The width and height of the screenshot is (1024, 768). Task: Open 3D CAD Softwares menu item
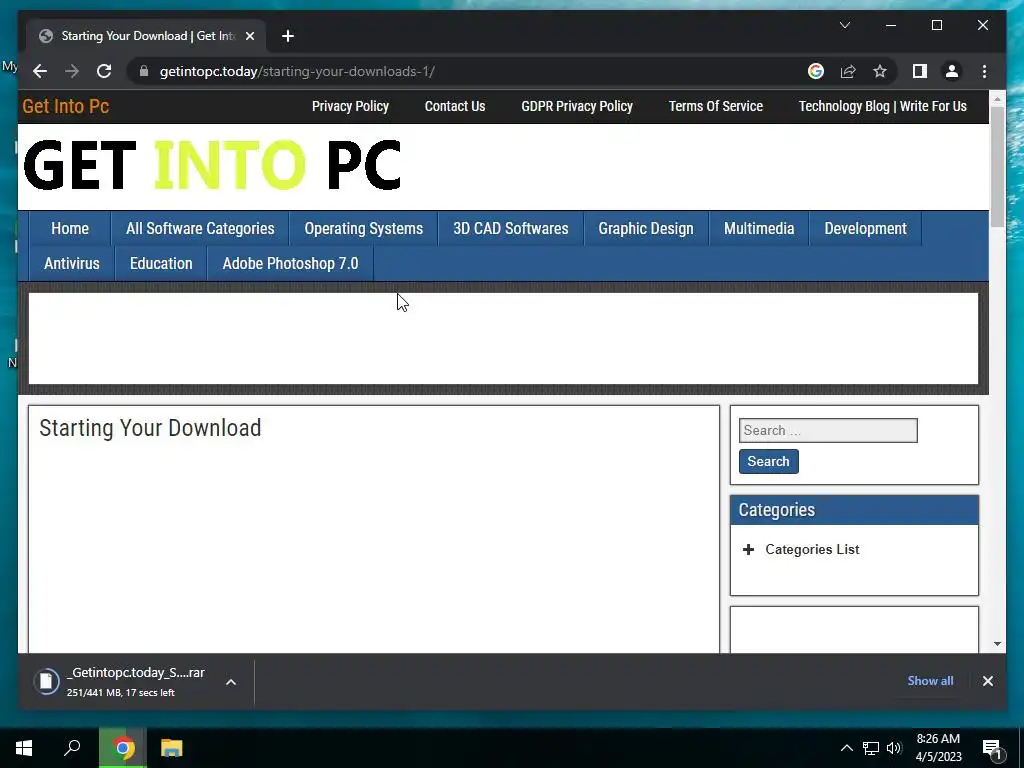(511, 229)
